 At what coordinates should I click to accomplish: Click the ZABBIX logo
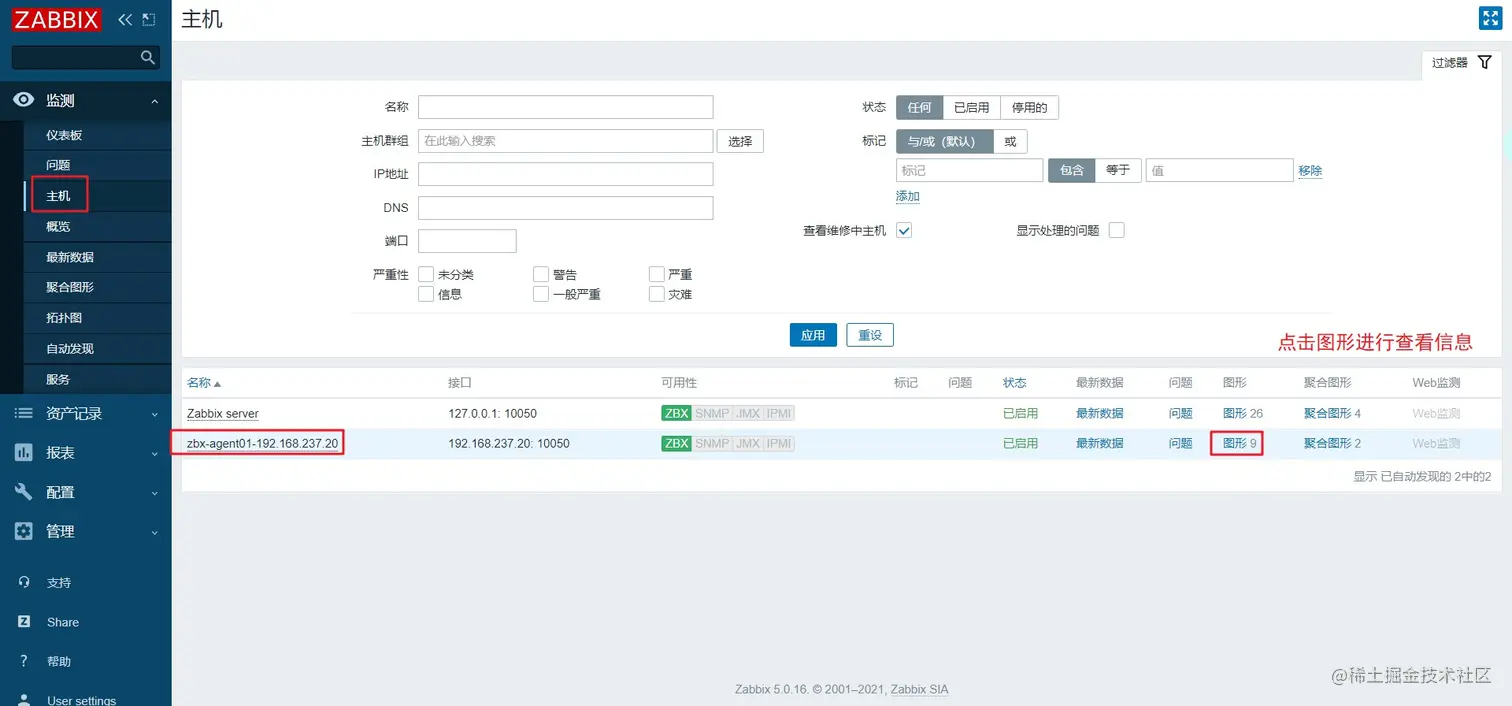coord(57,19)
